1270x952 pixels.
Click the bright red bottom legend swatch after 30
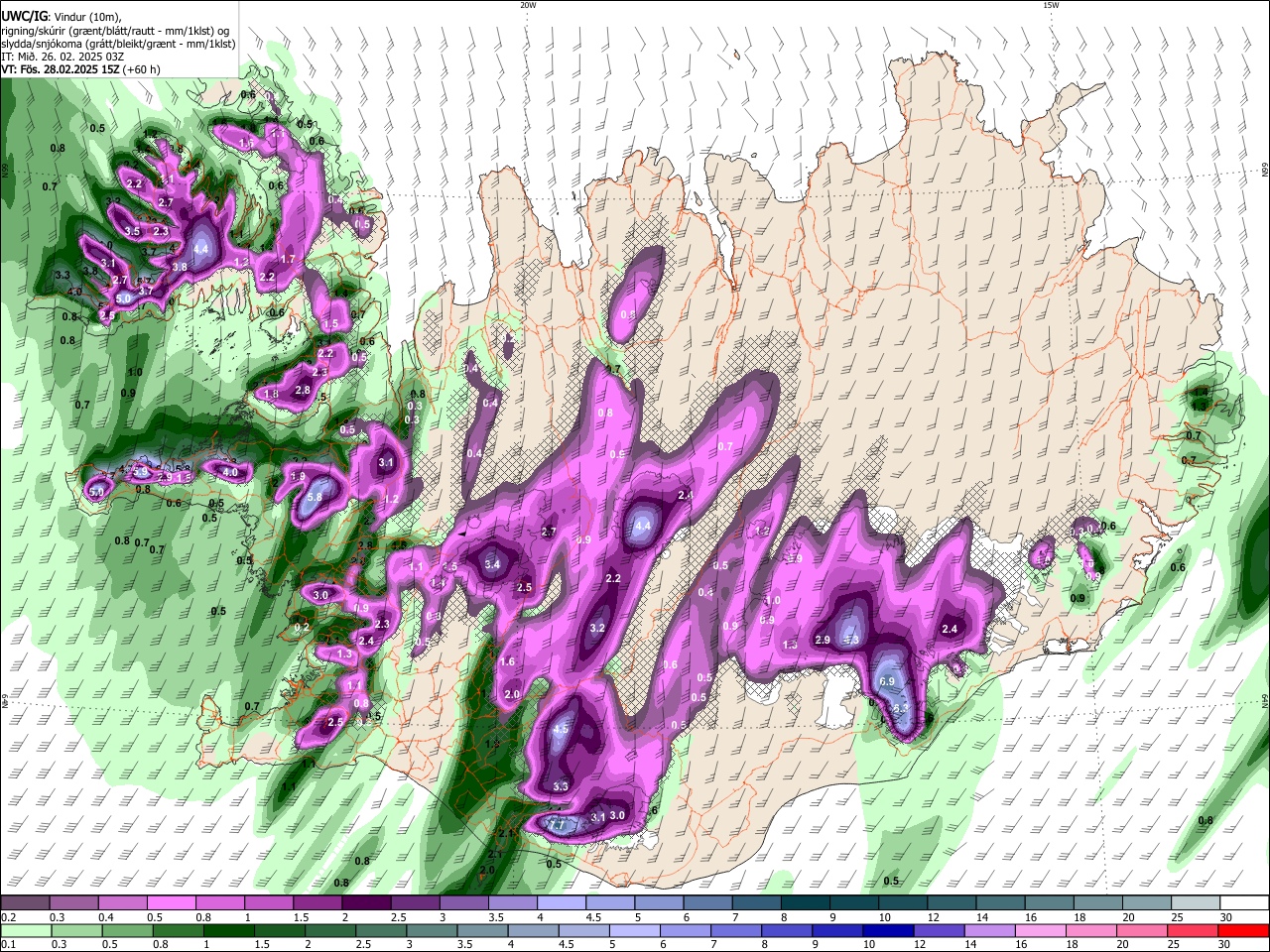coord(1243,930)
